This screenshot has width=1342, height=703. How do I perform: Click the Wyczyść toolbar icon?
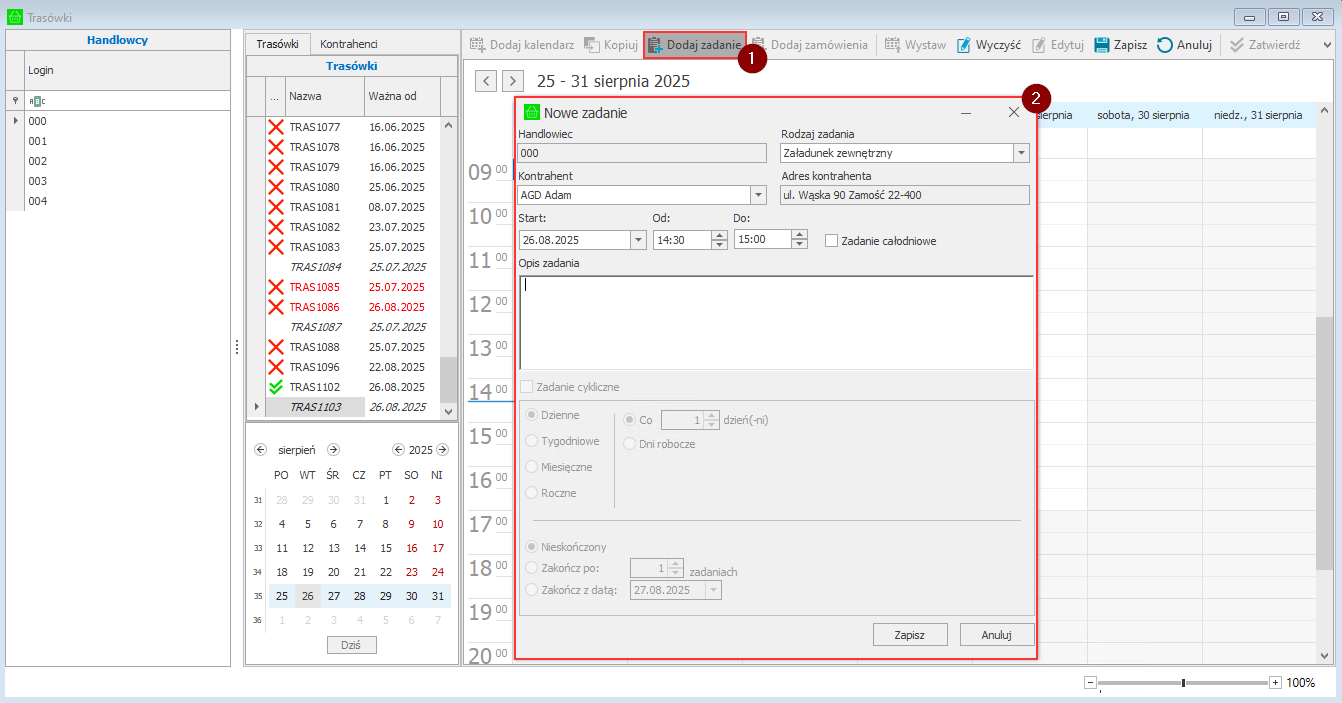(x=964, y=45)
